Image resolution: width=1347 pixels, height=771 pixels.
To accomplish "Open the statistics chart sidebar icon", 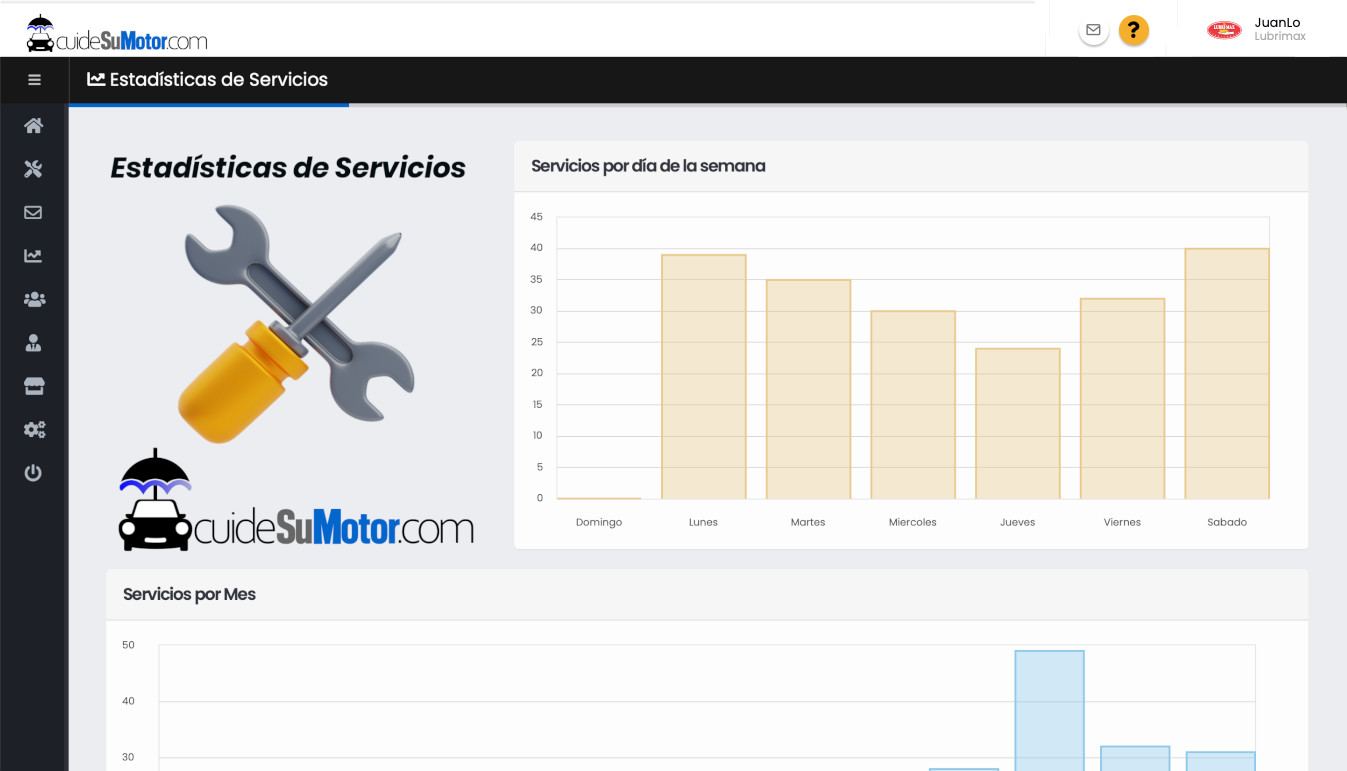I will (34, 256).
